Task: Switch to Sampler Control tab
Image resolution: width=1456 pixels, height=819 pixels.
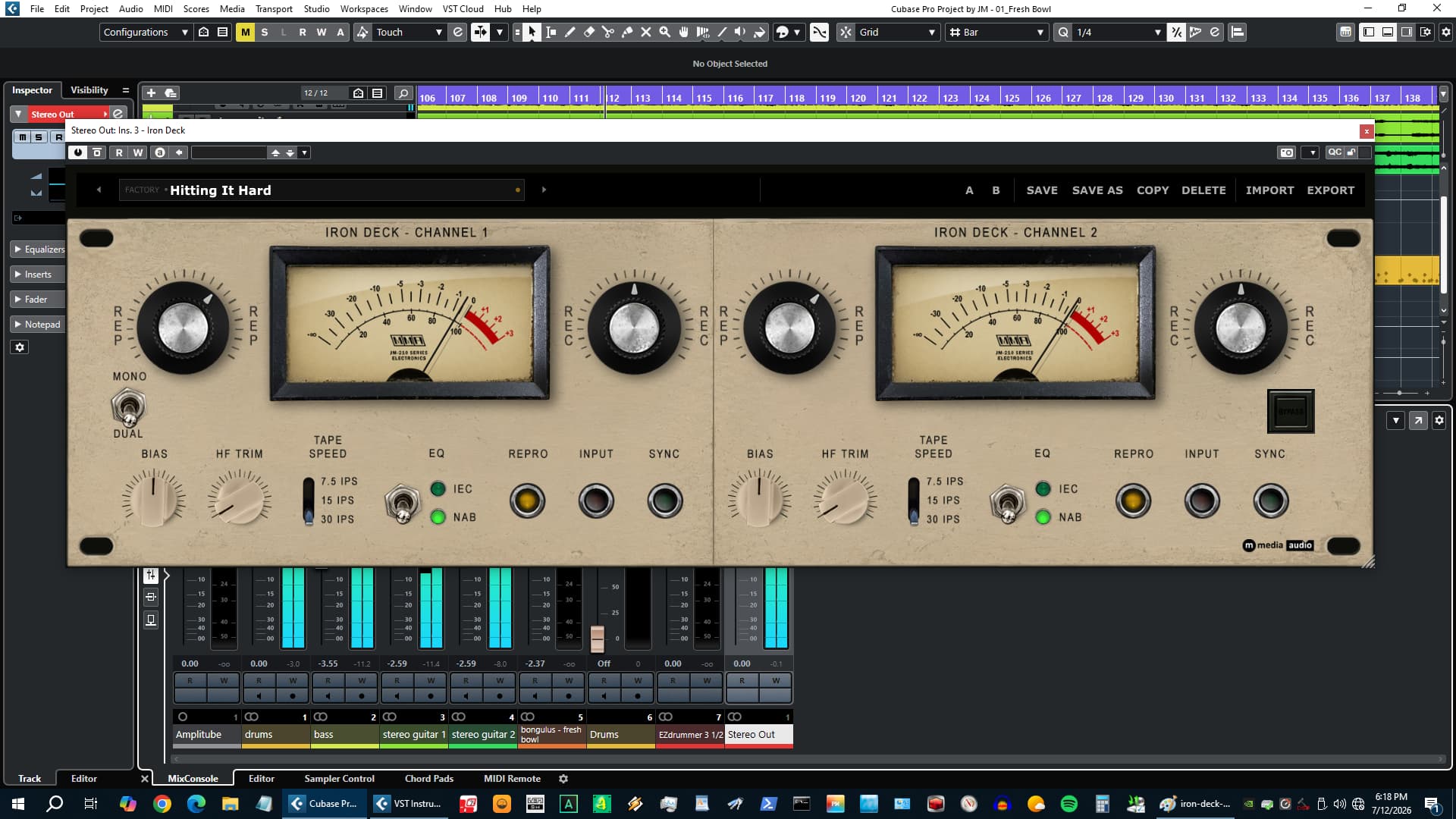Action: [x=339, y=778]
